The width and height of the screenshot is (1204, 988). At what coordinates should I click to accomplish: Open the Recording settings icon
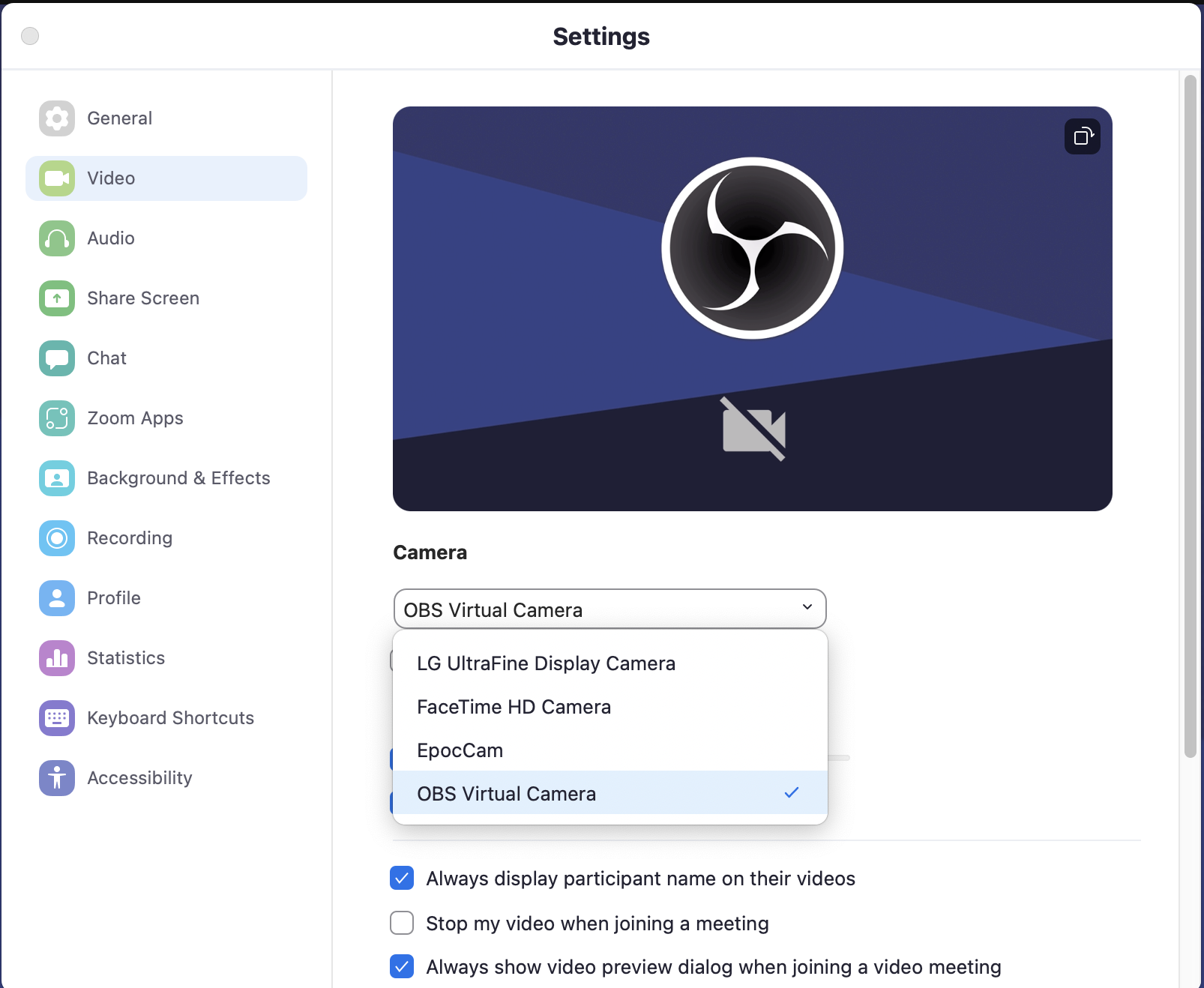click(55, 538)
